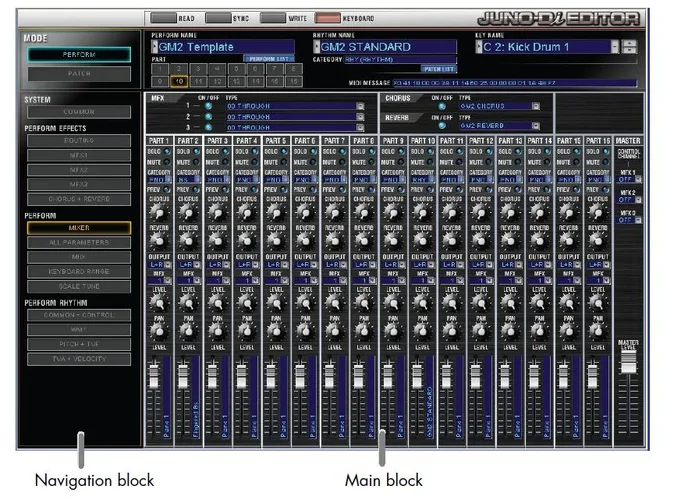Click the key name up/down stepper
The width and height of the screenshot is (674, 500).
[629, 47]
